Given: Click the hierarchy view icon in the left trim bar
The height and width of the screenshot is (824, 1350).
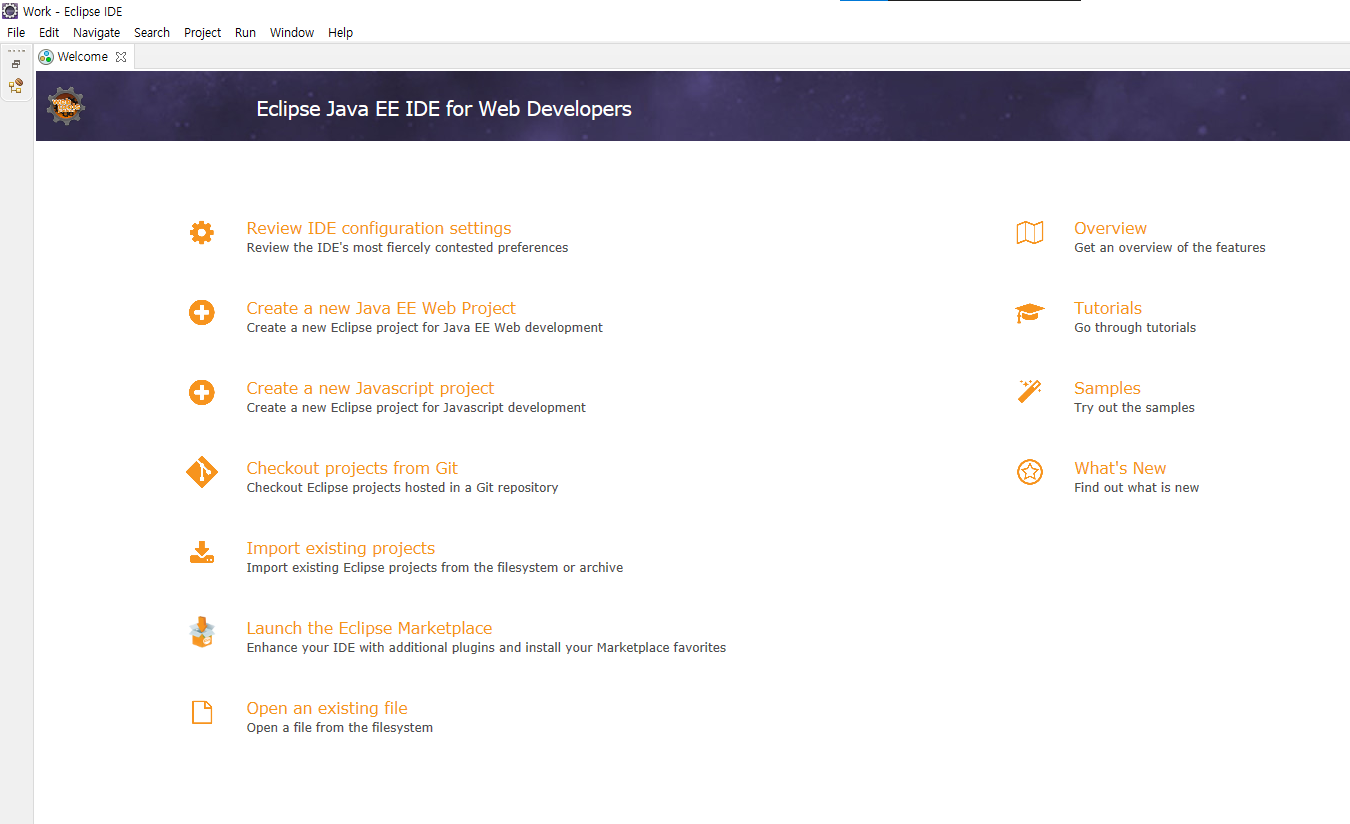Looking at the screenshot, I should click(x=16, y=86).
